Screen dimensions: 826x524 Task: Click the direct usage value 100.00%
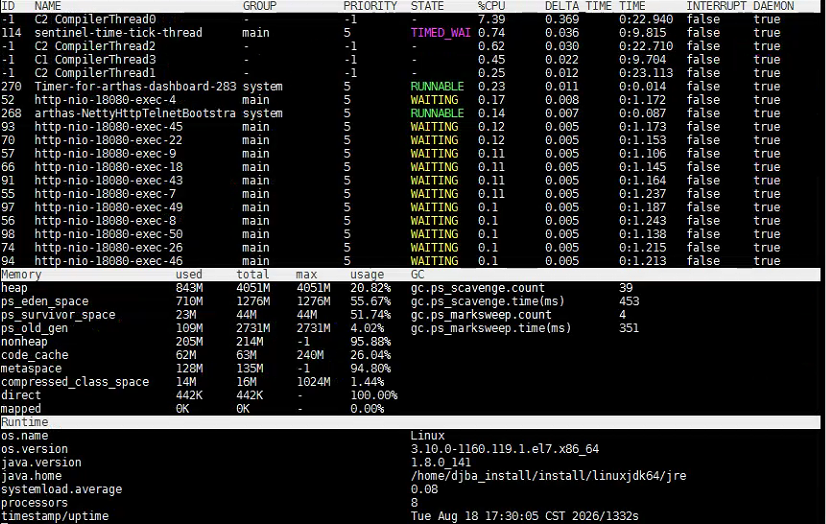[374, 396]
